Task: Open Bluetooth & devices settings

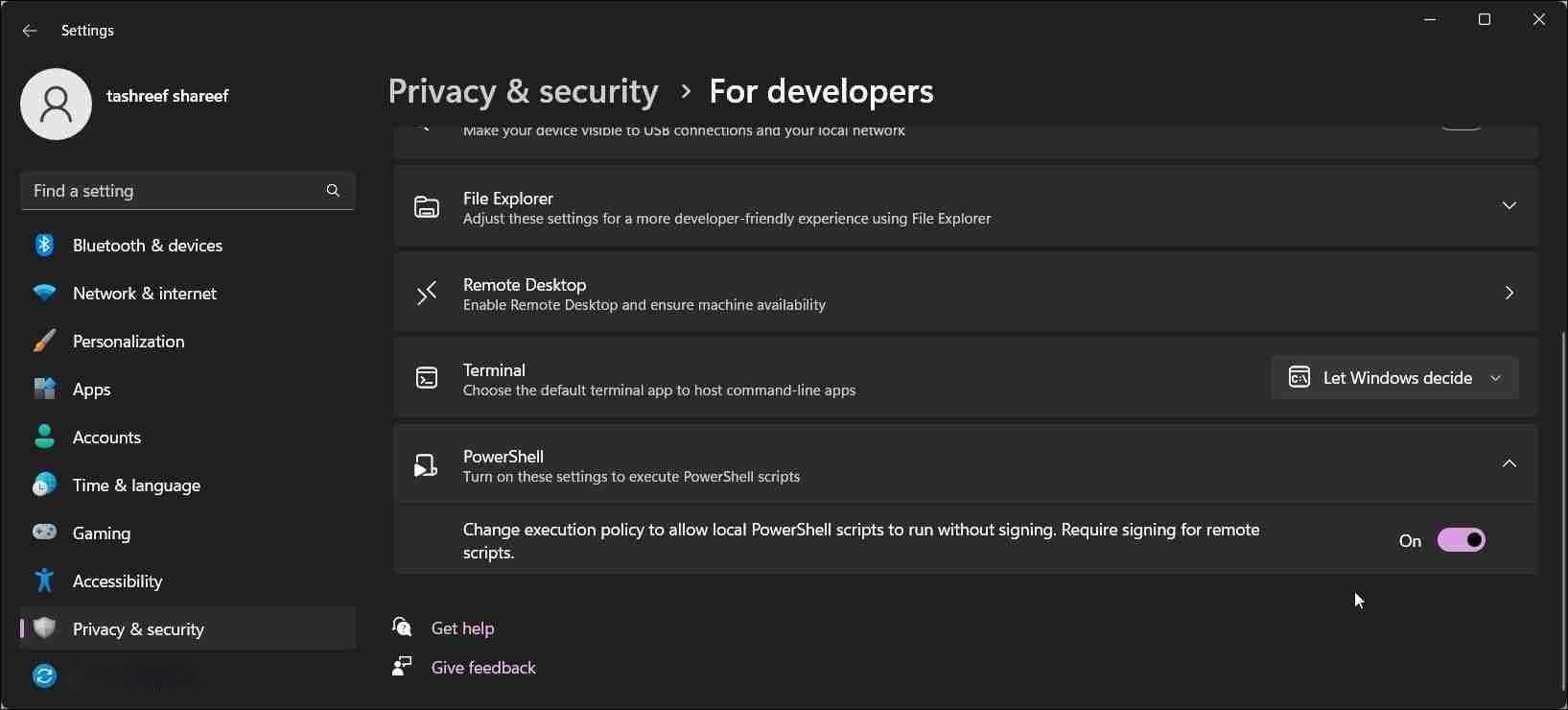Action: (188, 245)
